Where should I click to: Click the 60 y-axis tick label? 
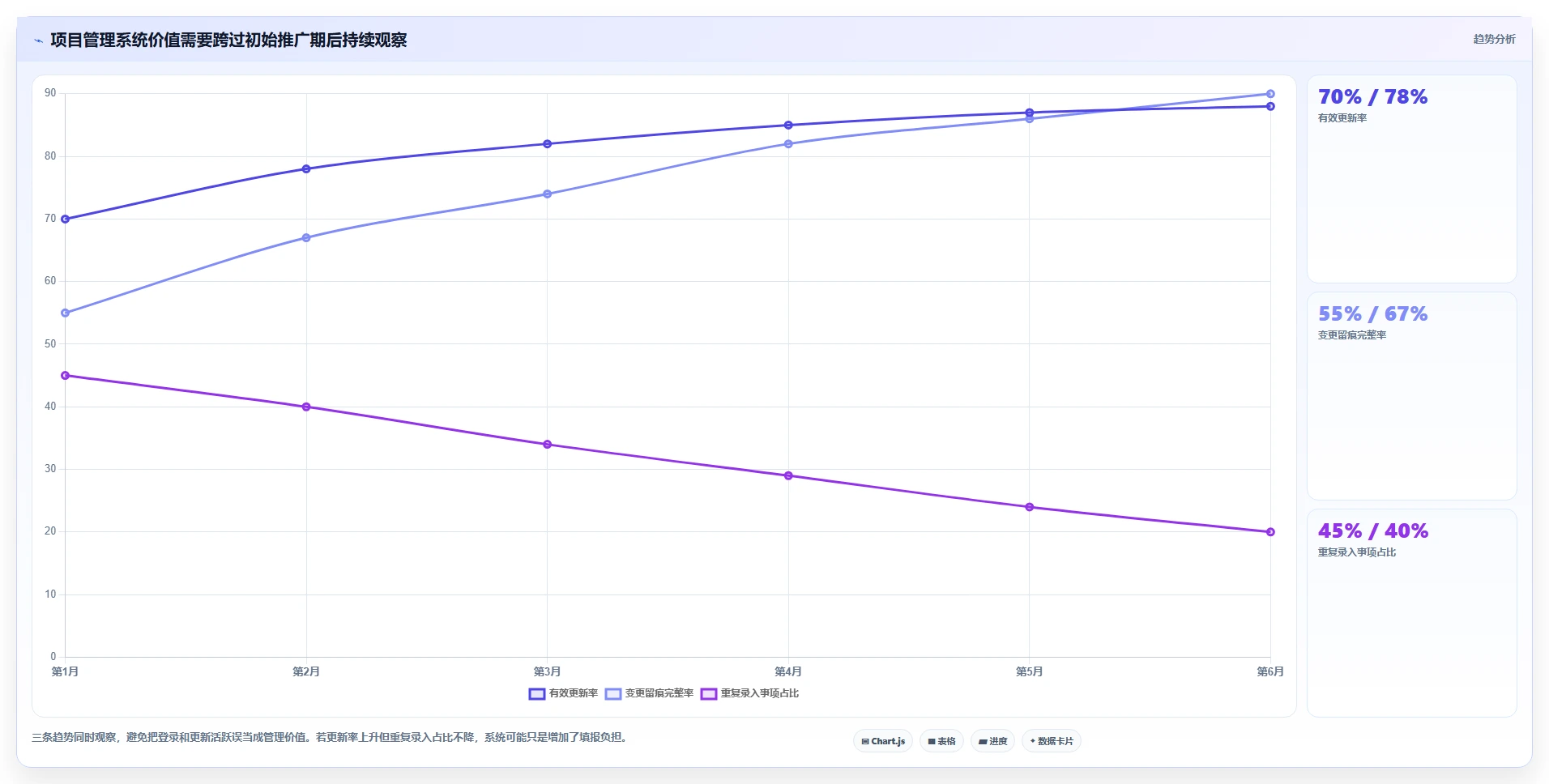click(x=50, y=281)
